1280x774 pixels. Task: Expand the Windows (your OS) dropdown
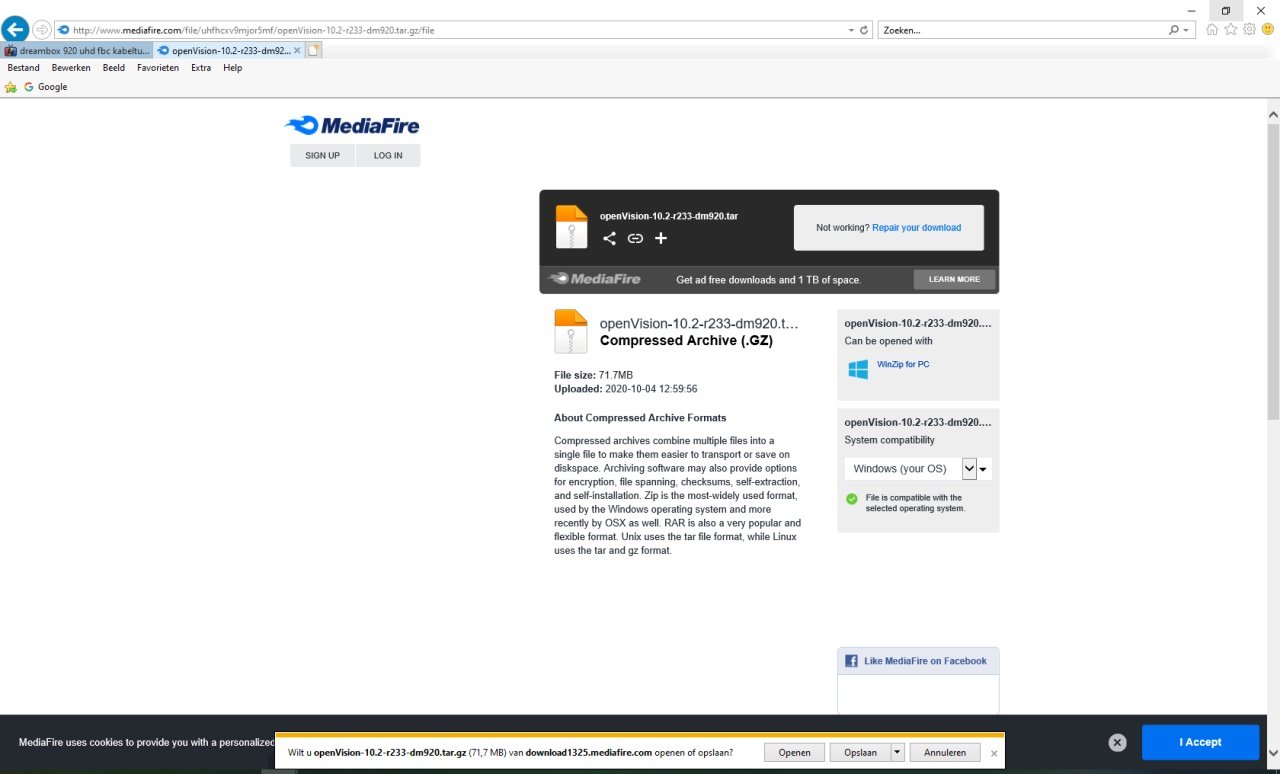[x=968, y=469]
